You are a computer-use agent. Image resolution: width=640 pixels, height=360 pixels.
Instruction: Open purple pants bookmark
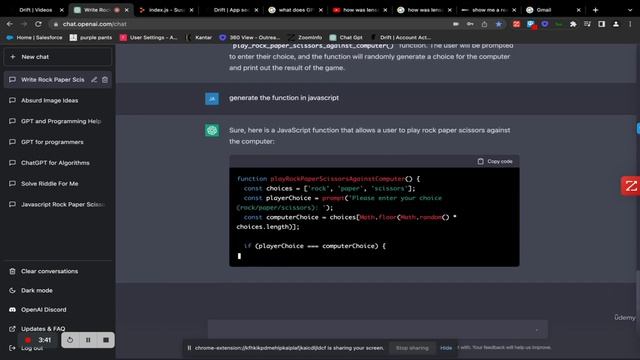[91, 37]
